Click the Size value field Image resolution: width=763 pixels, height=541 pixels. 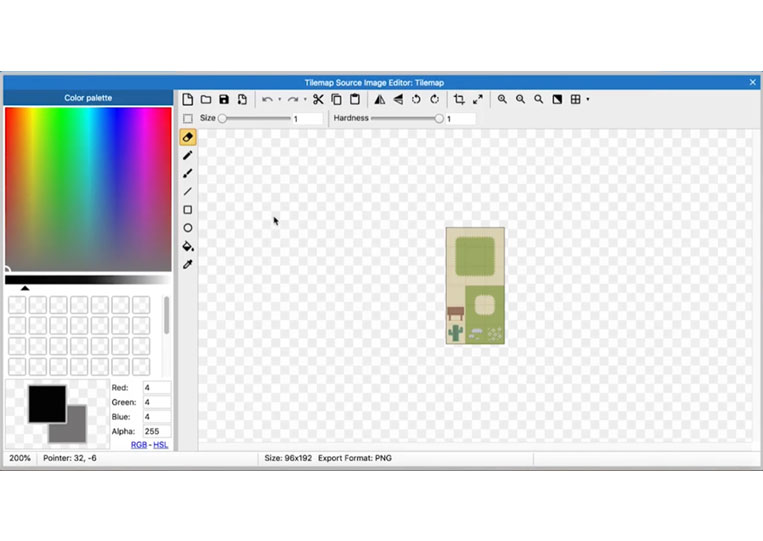tap(308, 119)
